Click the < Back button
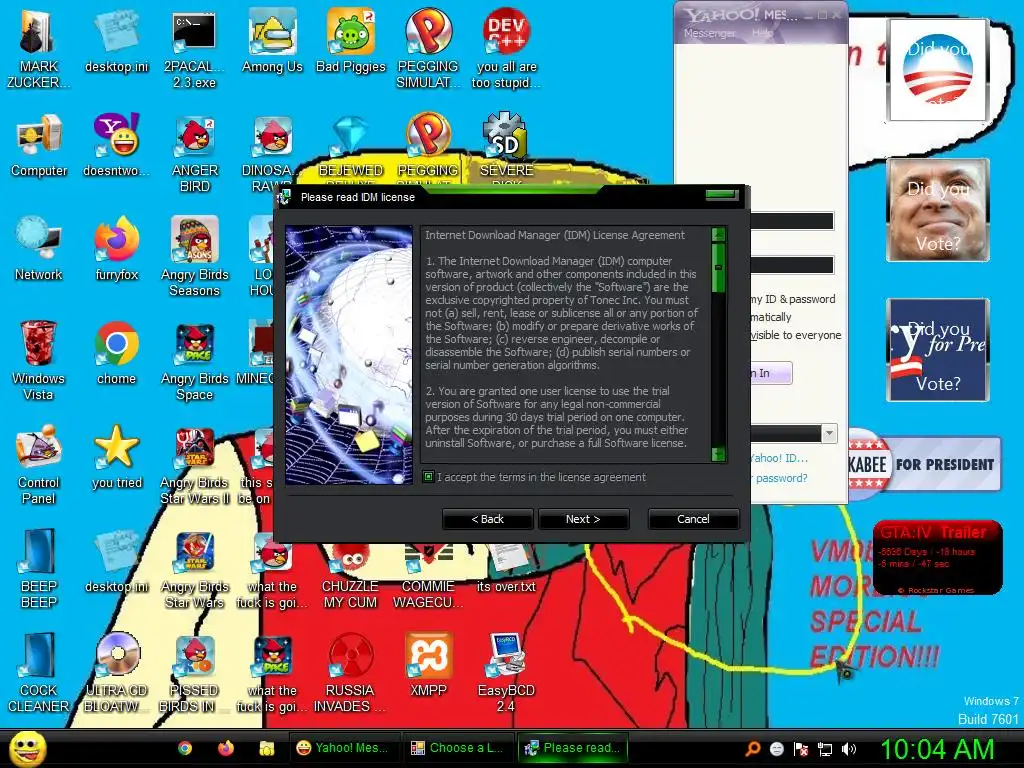The width and height of the screenshot is (1024, 768). click(x=487, y=519)
